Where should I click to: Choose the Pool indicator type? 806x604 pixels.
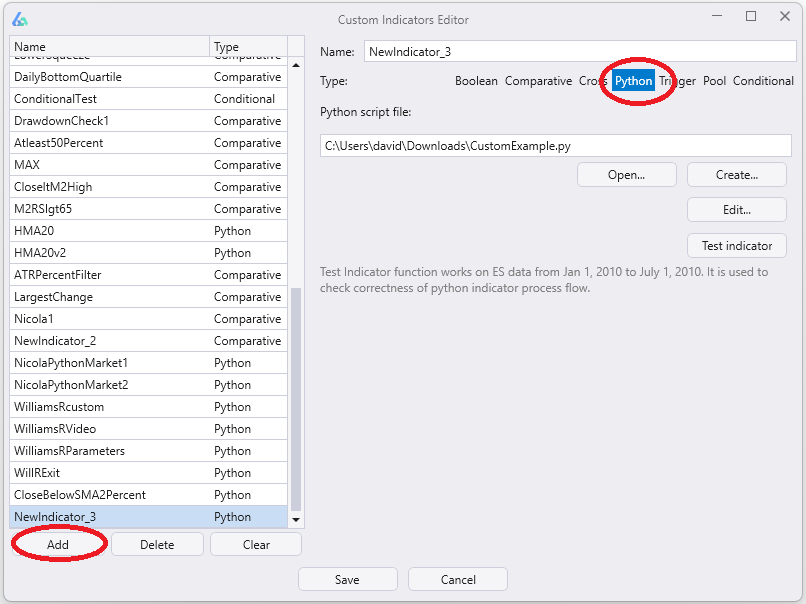(x=714, y=81)
